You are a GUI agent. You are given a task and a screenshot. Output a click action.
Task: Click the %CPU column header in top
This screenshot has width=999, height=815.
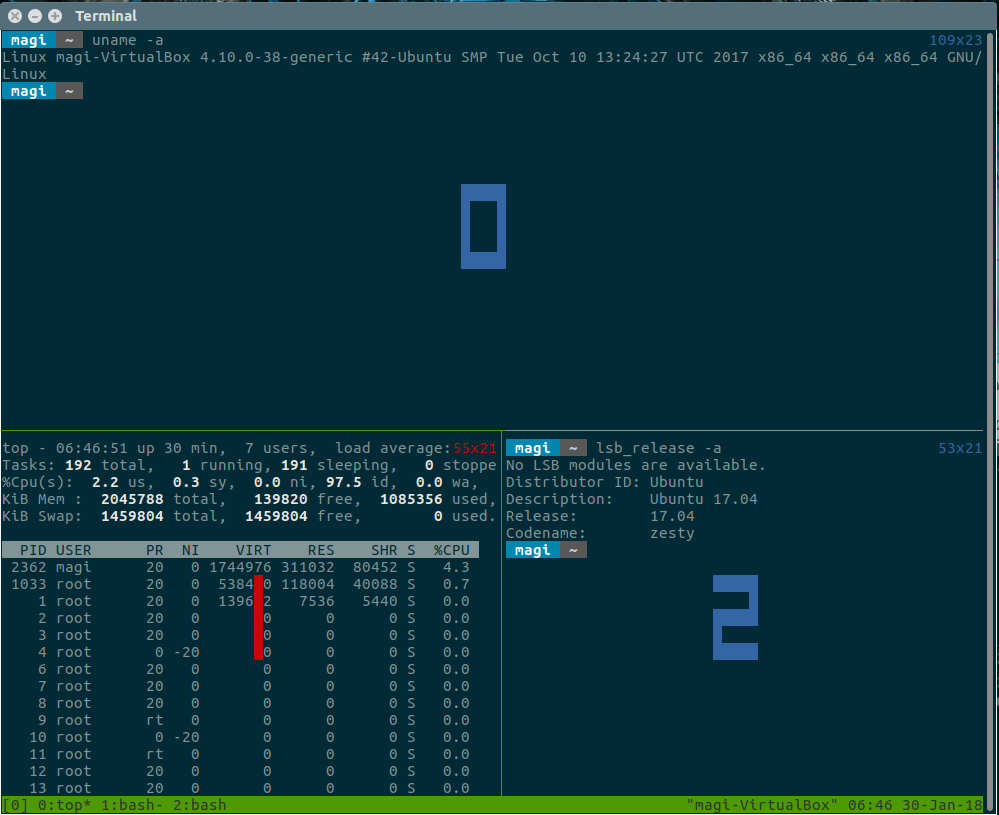pos(451,550)
